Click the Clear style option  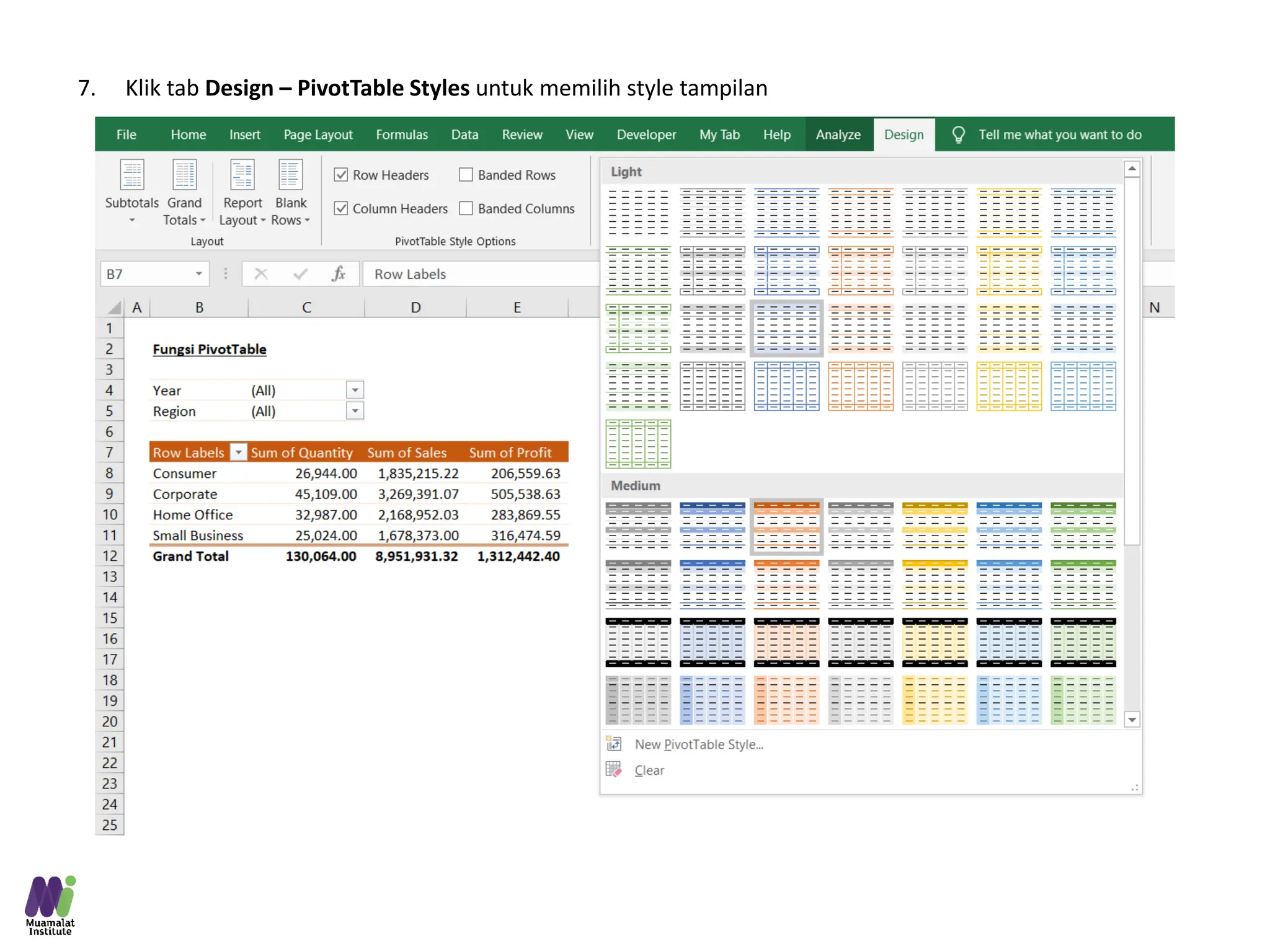tap(649, 770)
